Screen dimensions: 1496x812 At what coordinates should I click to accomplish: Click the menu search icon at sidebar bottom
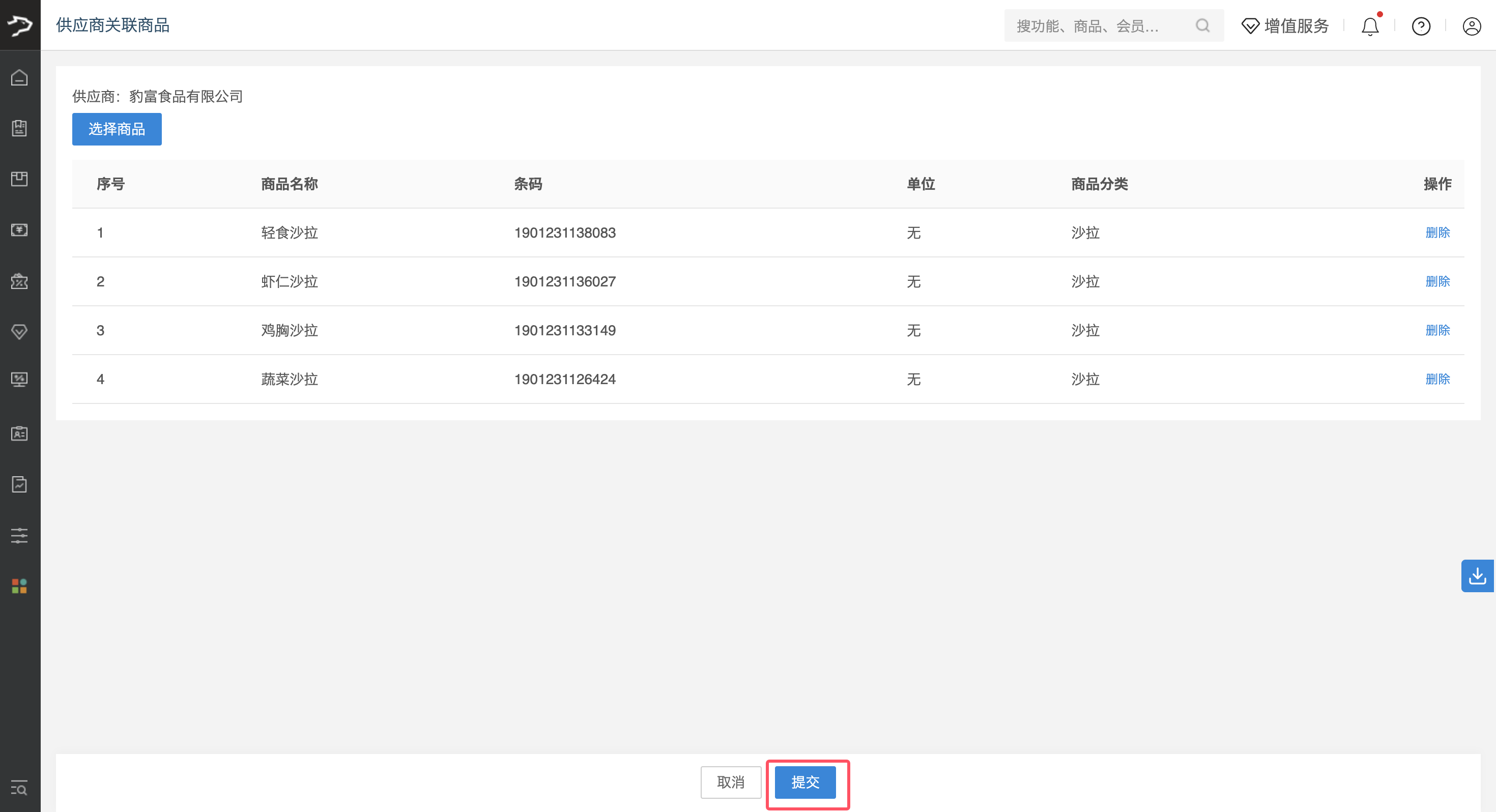(x=19, y=788)
